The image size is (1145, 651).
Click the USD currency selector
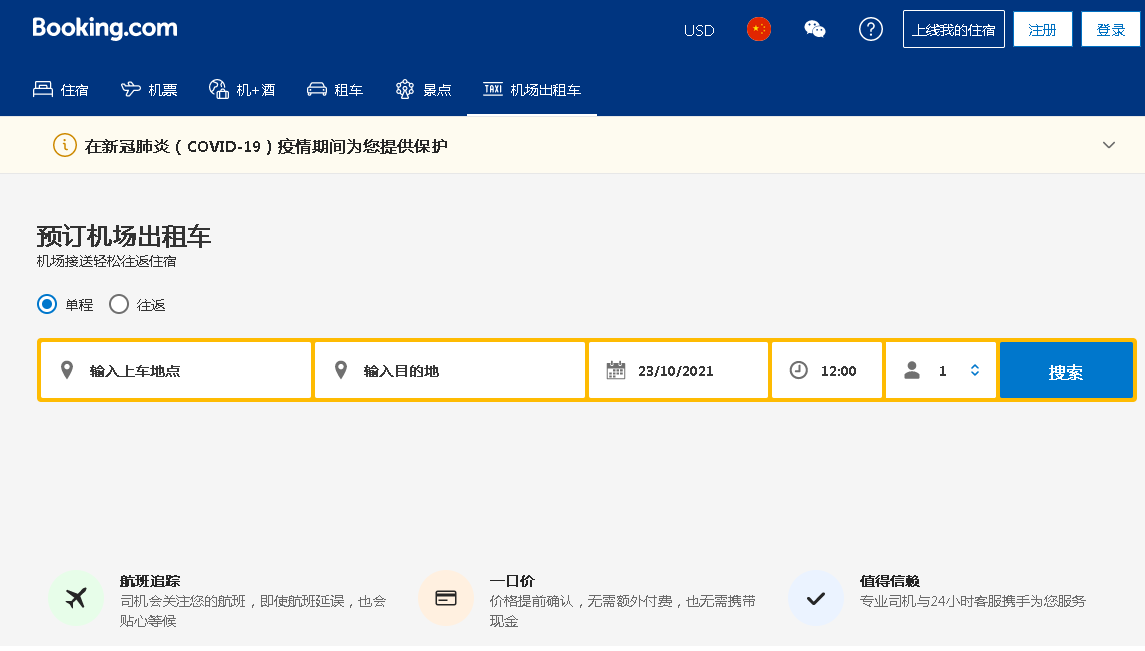point(699,31)
